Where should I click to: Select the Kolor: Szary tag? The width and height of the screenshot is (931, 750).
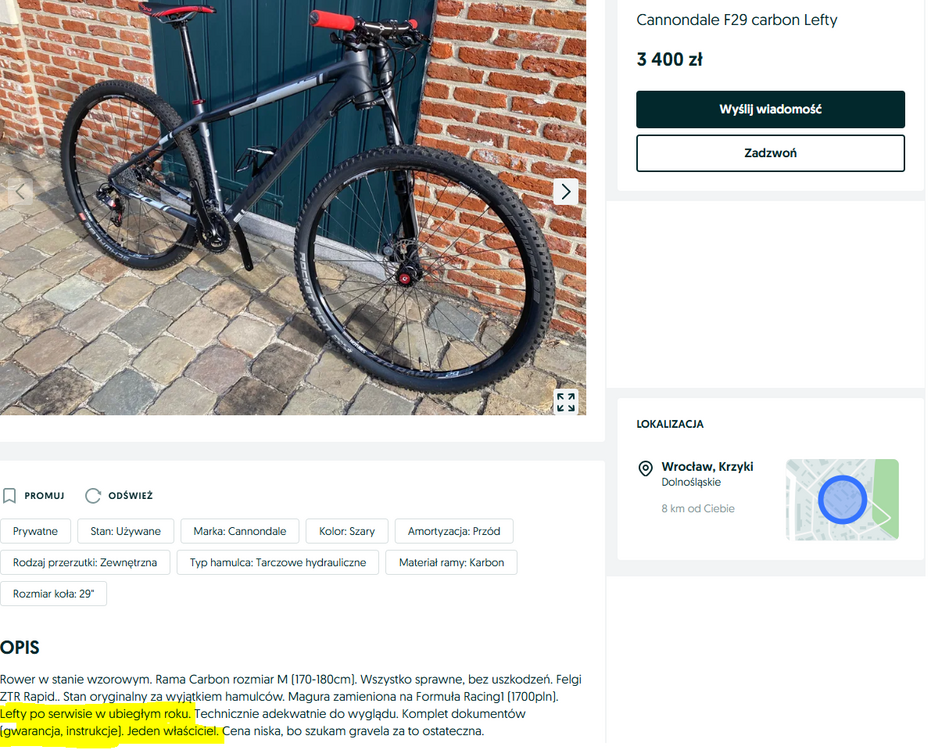[x=347, y=531]
